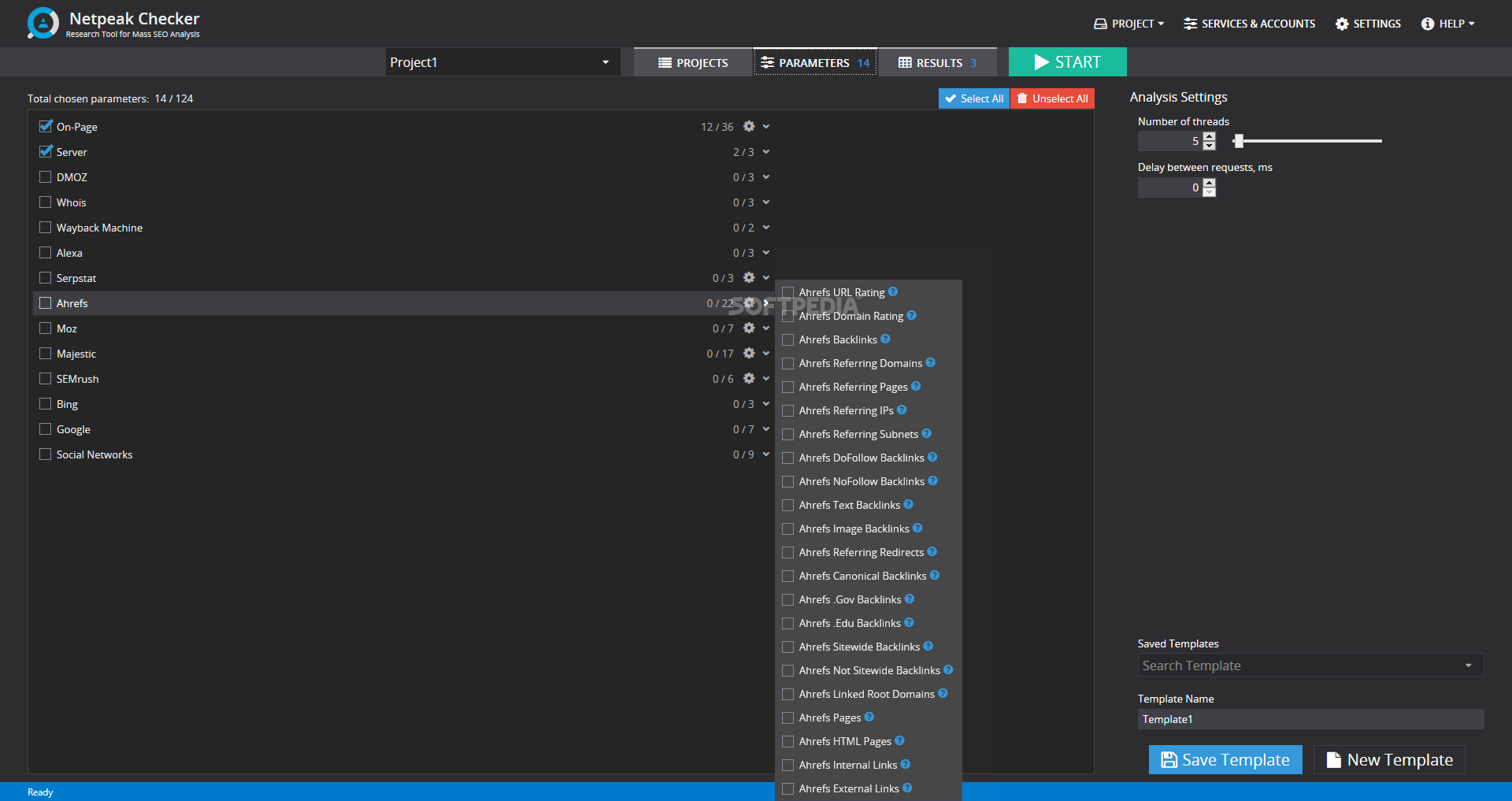
Task: Expand the Social Networks group chevron
Action: point(765,454)
